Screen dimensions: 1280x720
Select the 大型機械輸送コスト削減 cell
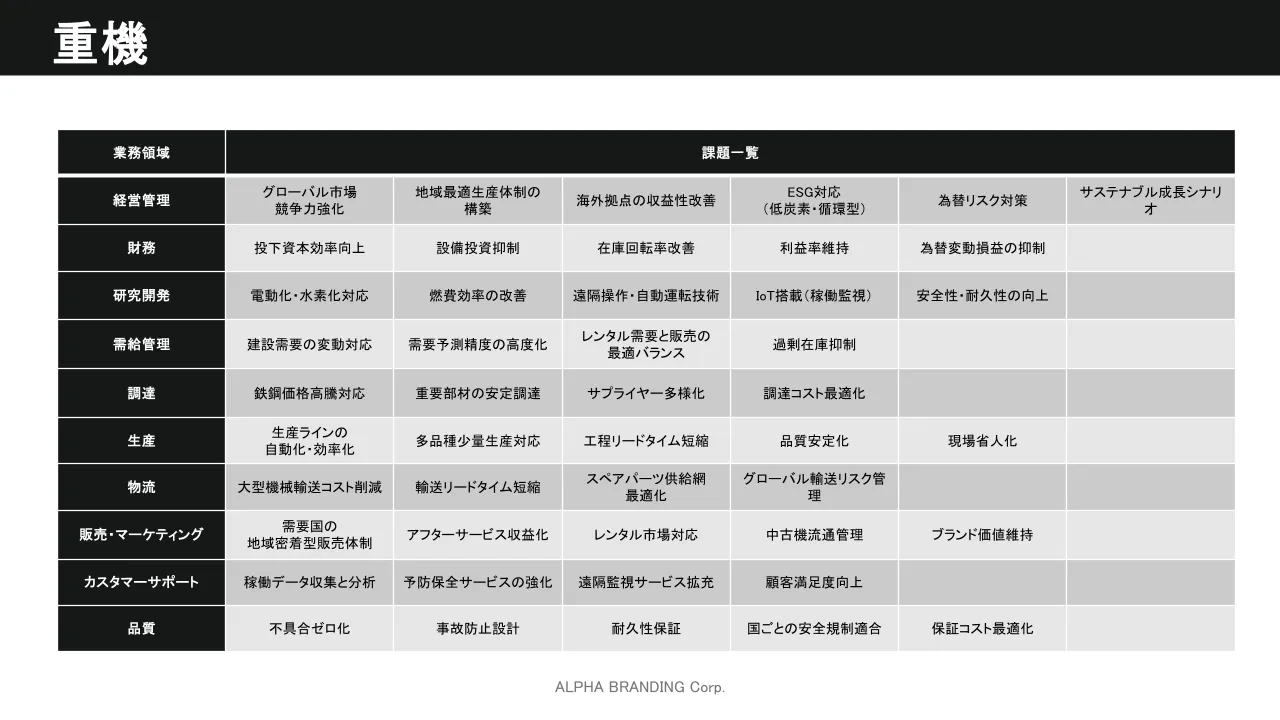(x=310, y=487)
